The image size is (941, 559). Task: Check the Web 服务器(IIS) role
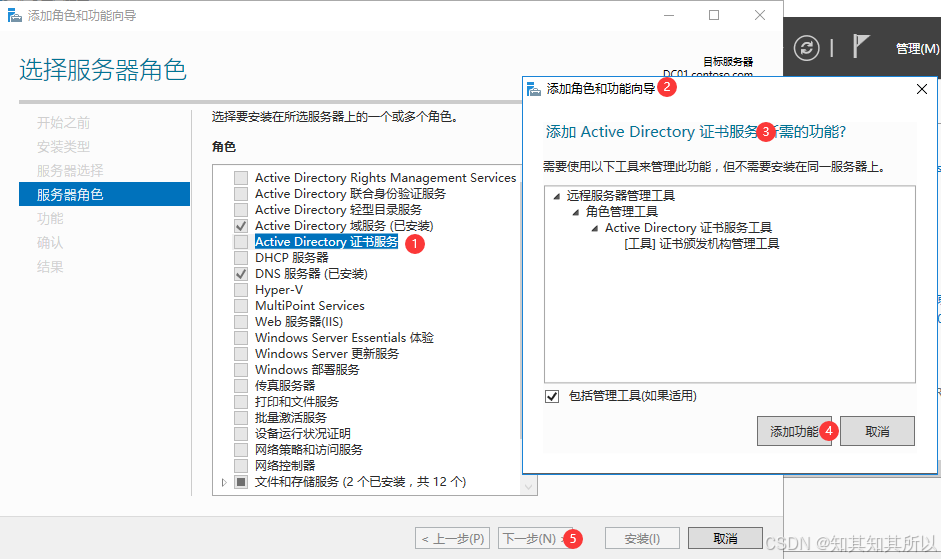[x=241, y=322]
